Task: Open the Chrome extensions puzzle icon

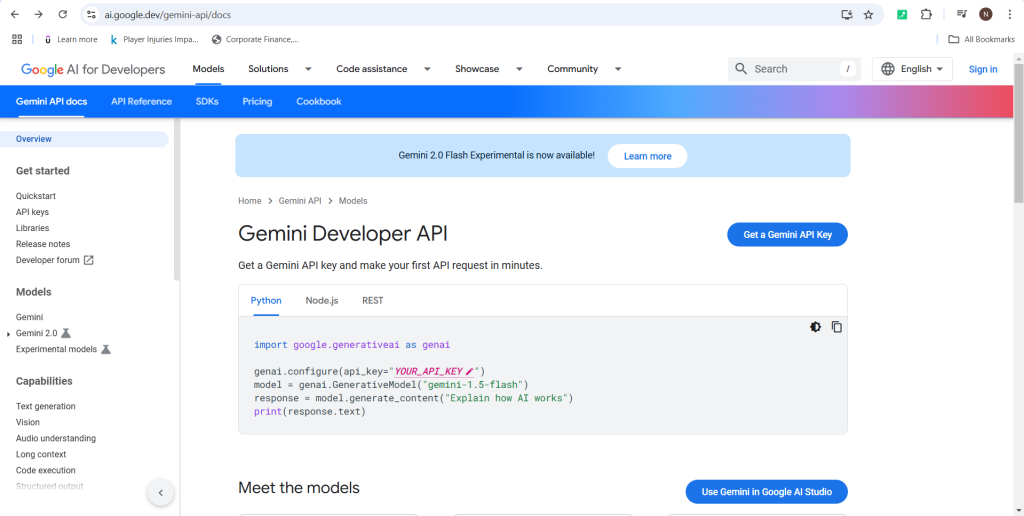Action: 926,14
